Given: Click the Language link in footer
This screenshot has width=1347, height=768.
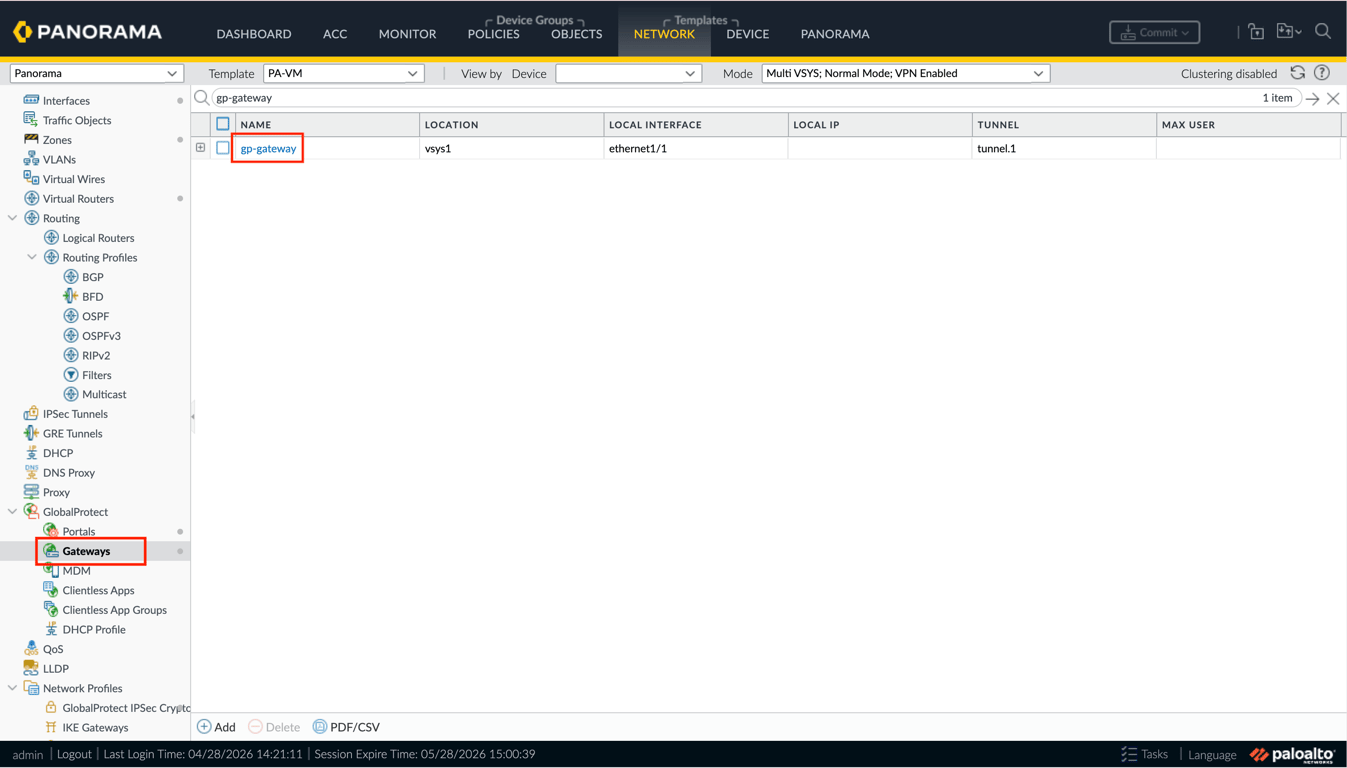Looking at the screenshot, I should (1212, 754).
